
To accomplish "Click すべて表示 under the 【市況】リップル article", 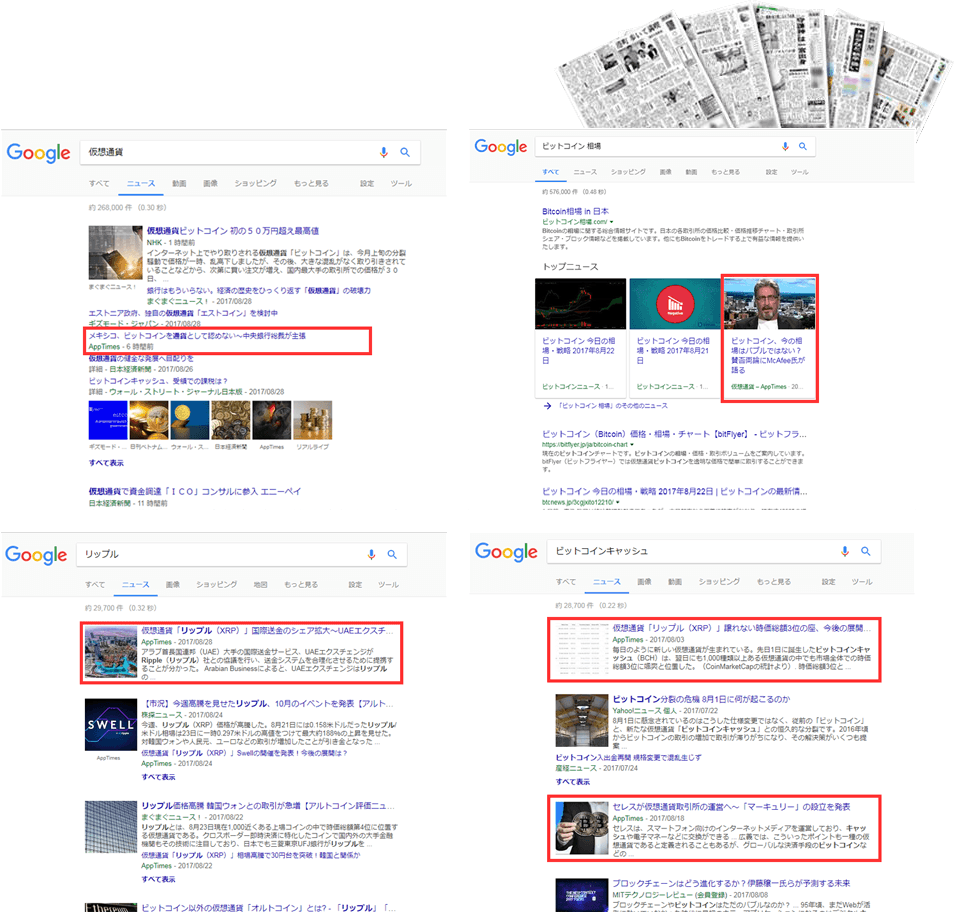I will (x=158, y=777).
